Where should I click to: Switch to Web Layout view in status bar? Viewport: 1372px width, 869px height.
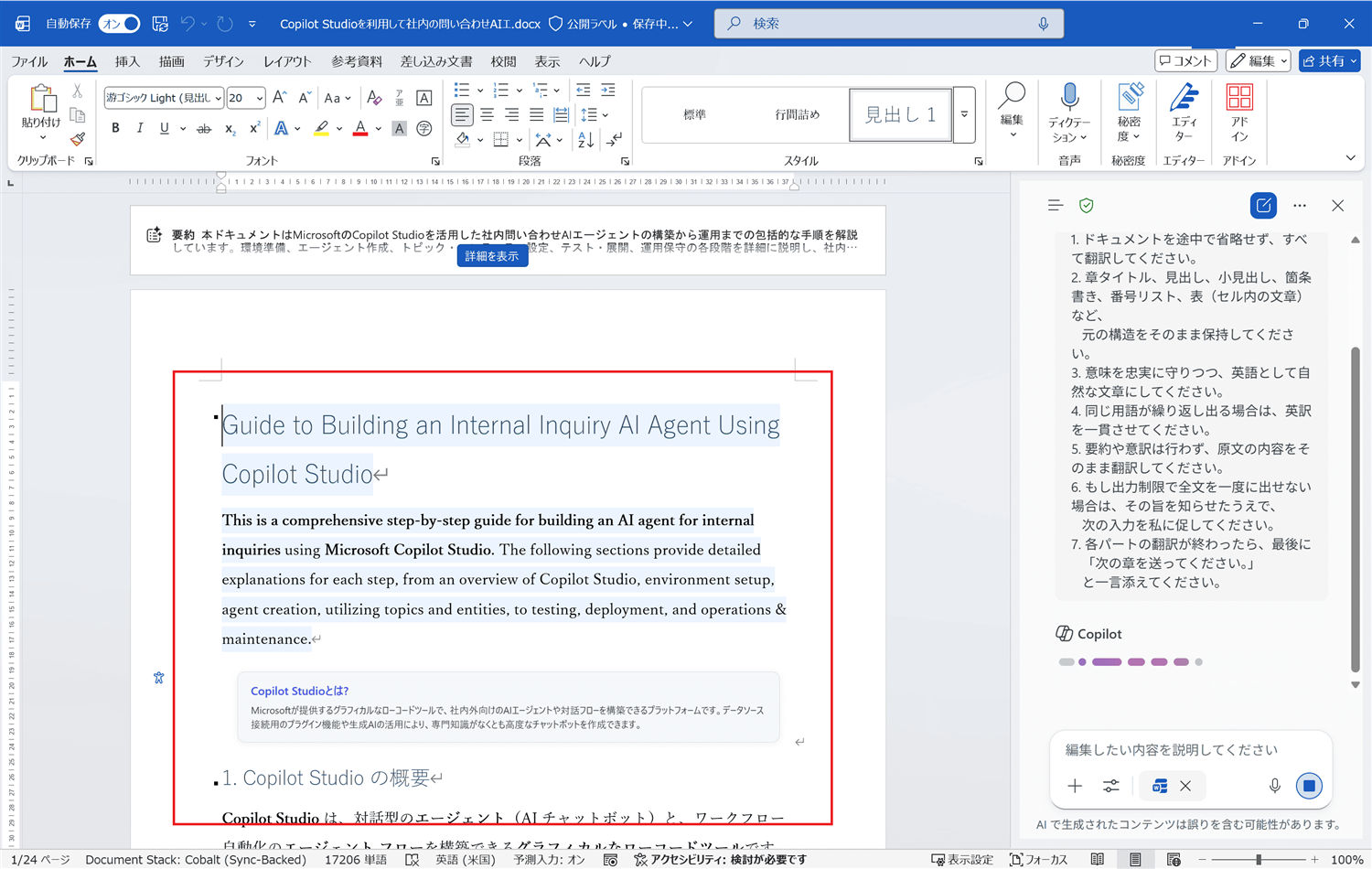click(1174, 860)
